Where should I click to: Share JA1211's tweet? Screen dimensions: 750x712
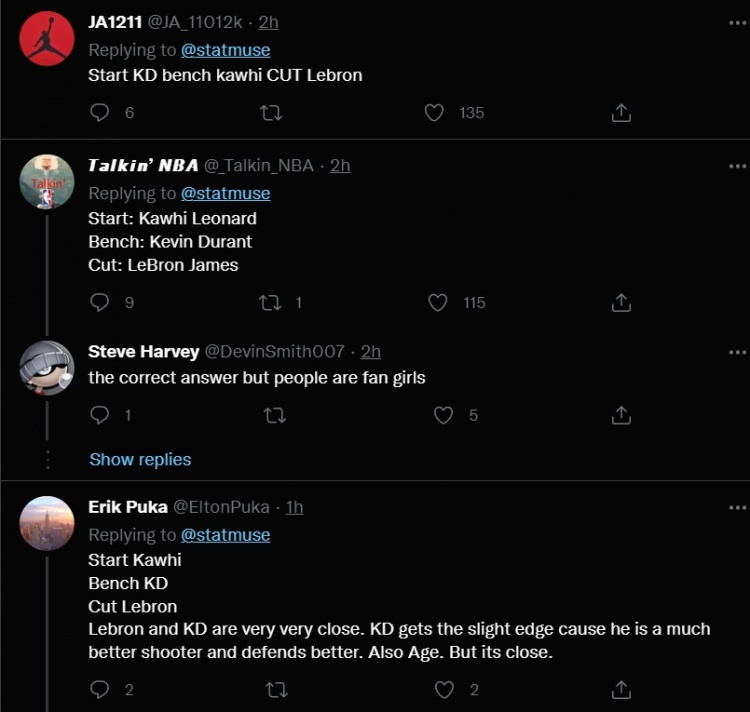[x=621, y=113]
